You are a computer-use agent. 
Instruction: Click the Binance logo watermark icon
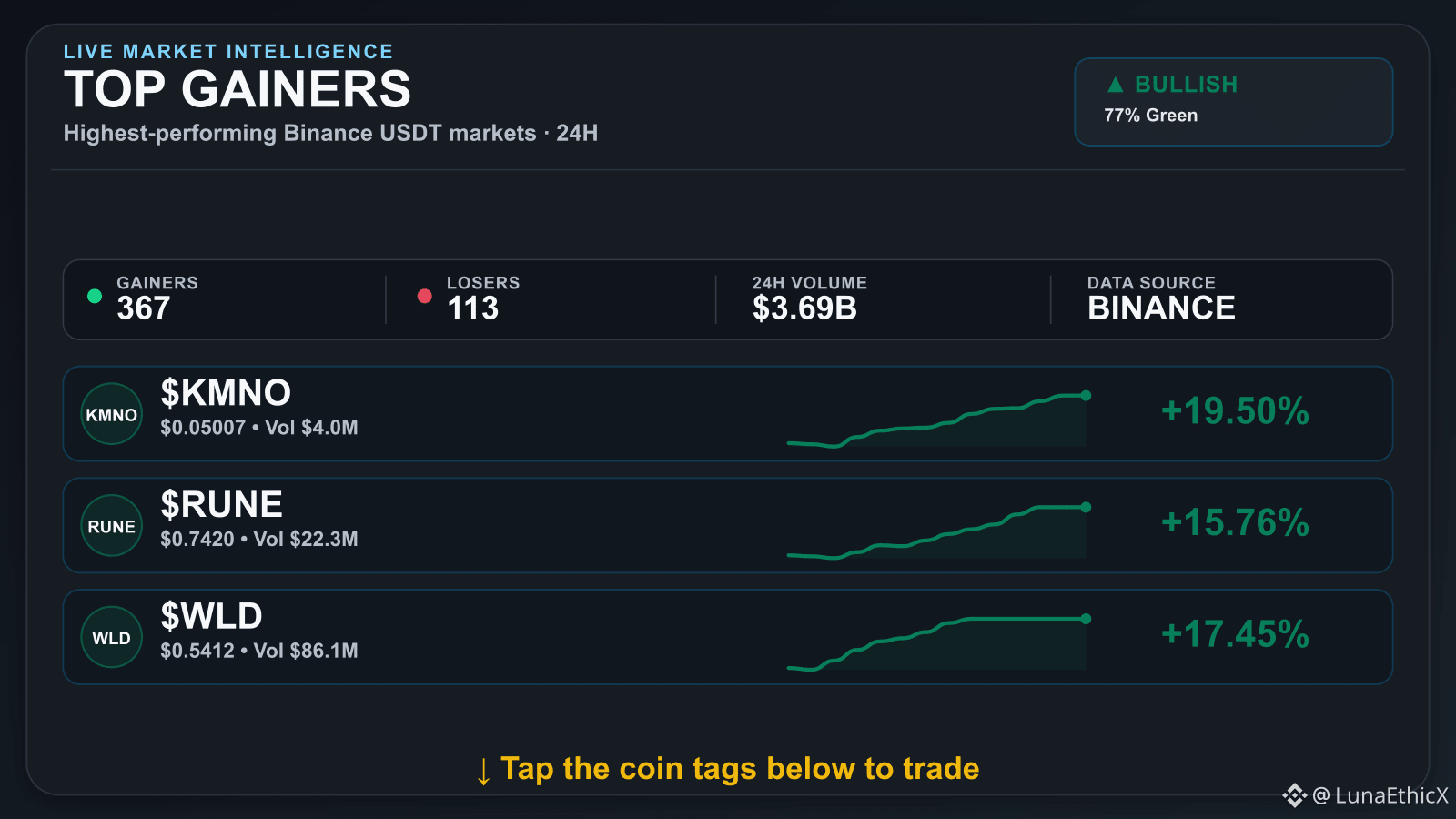pyautogui.click(x=1294, y=795)
